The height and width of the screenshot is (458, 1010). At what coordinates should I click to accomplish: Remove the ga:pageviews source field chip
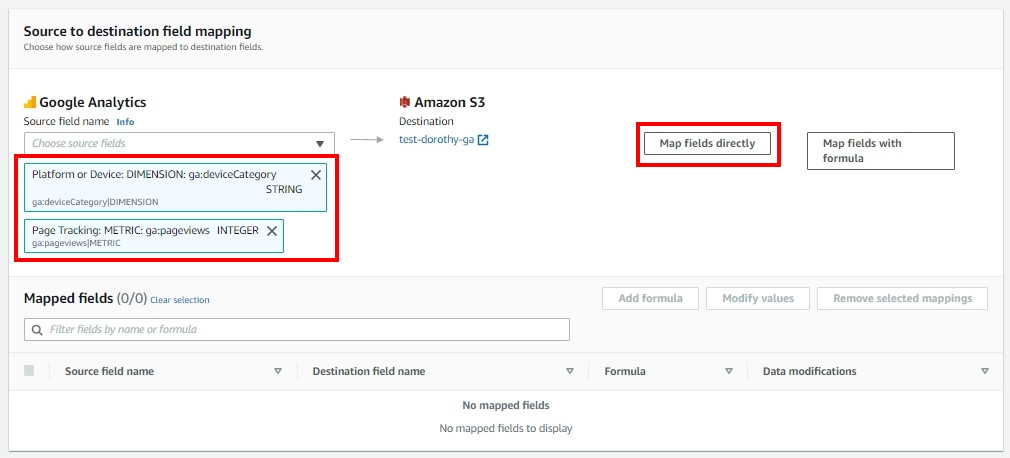(x=272, y=230)
